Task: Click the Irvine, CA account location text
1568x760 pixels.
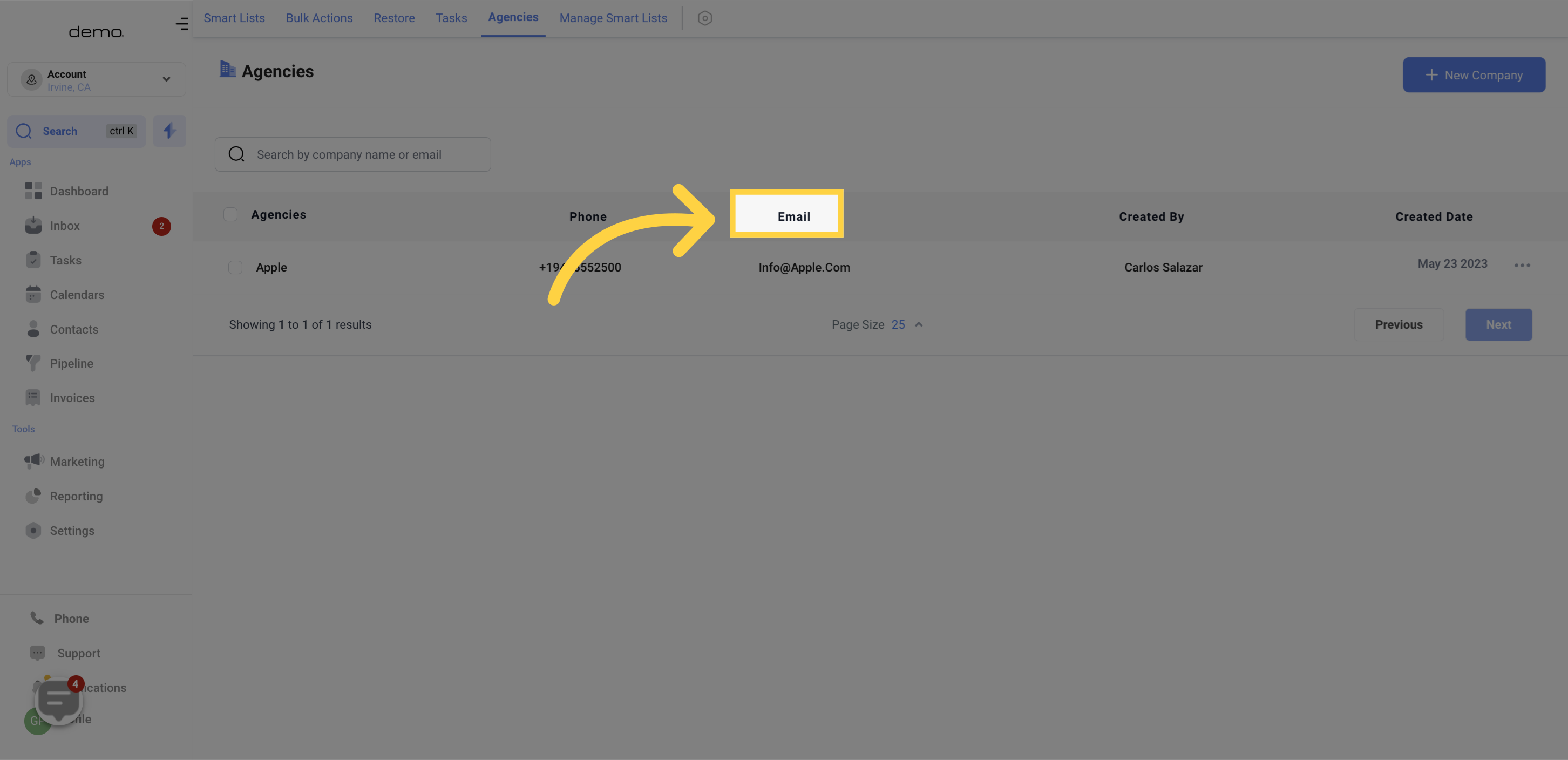Action: pyautogui.click(x=69, y=87)
